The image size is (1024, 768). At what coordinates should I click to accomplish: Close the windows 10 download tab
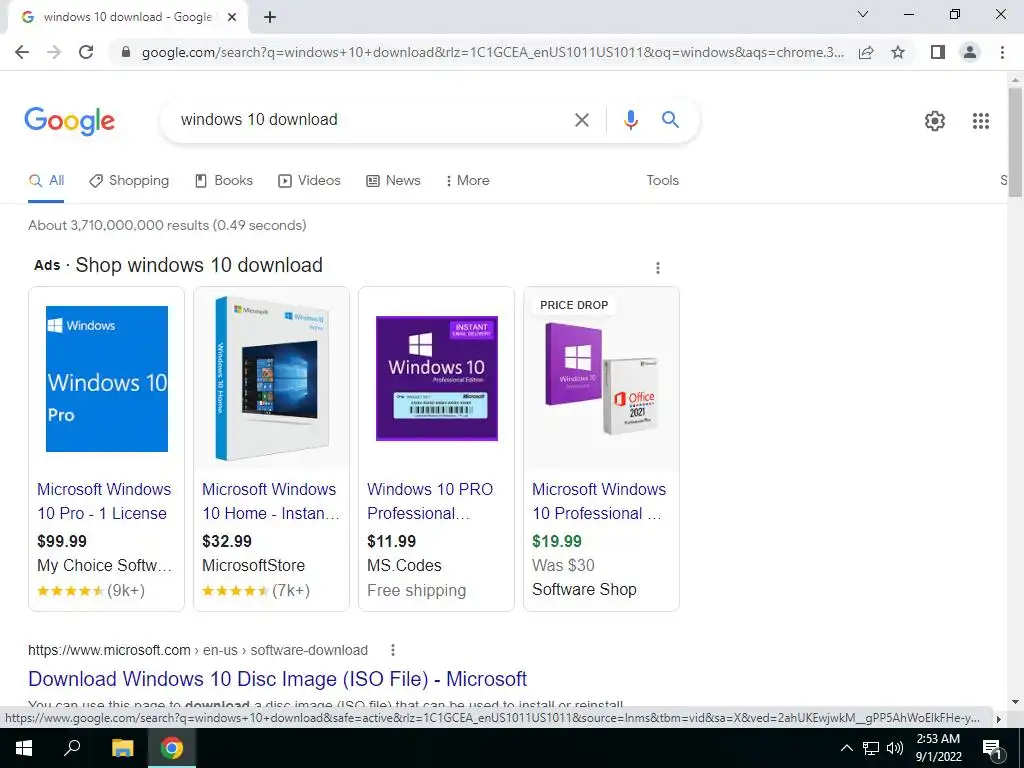point(232,17)
